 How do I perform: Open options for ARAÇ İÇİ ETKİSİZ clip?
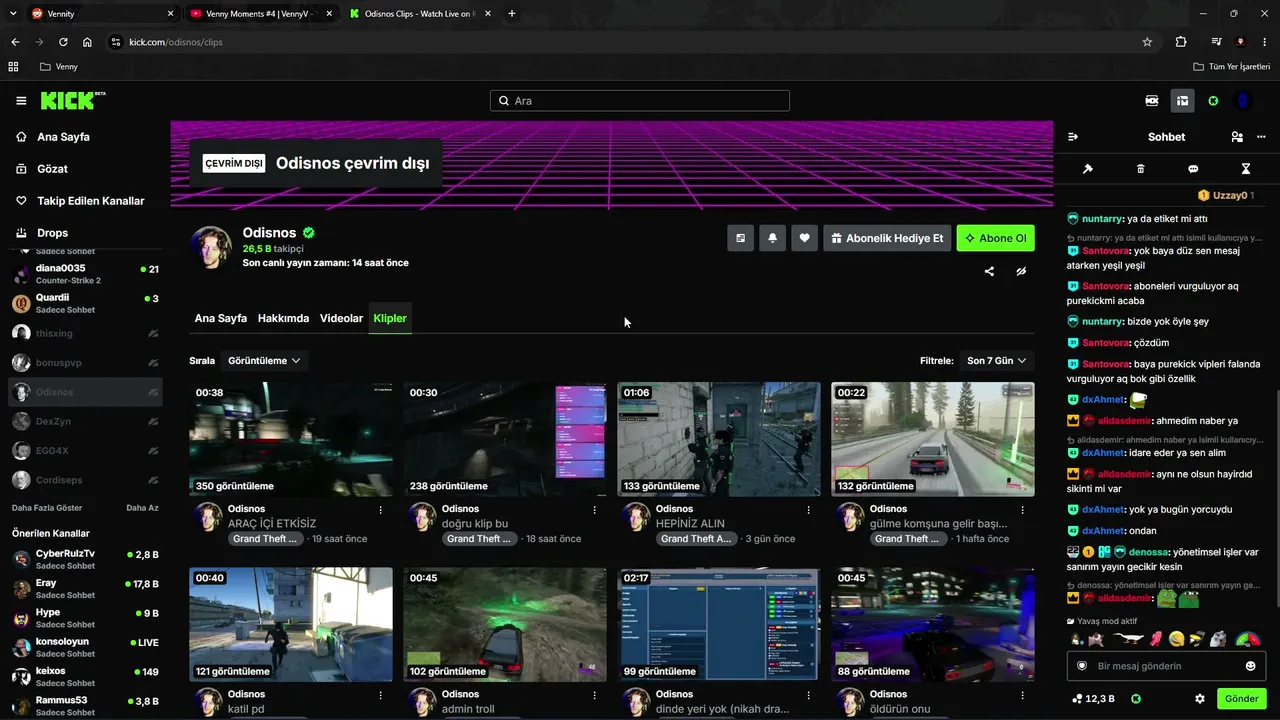(381, 510)
